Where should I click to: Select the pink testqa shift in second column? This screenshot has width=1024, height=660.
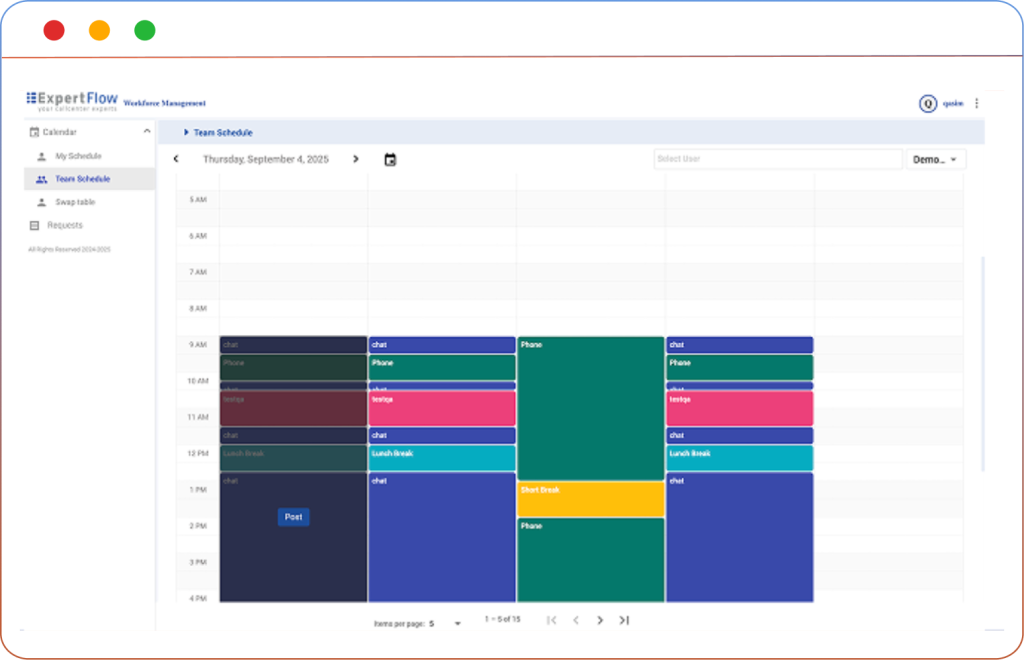[x=442, y=408]
